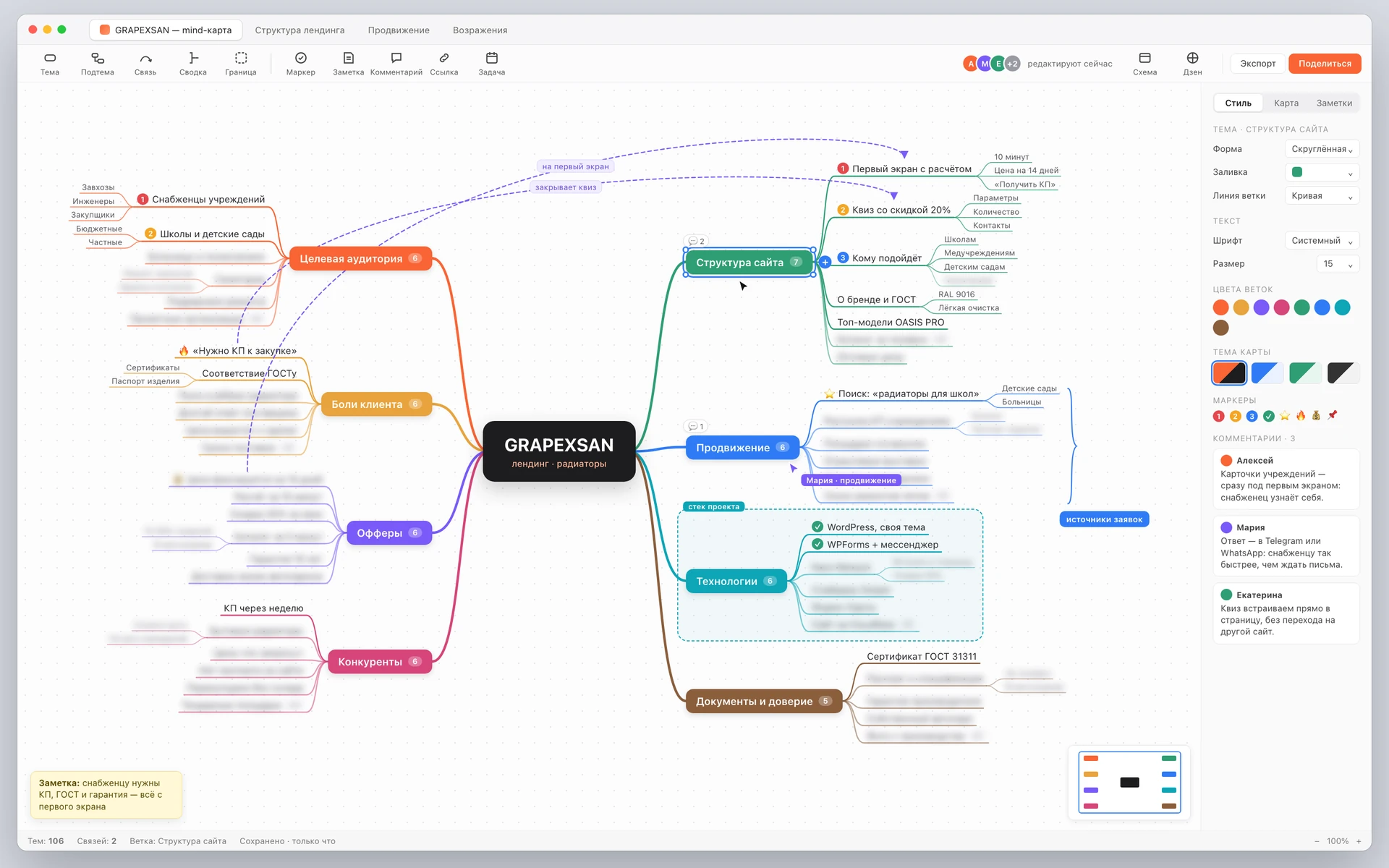Click the Граница boundary tool icon

click(x=241, y=58)
